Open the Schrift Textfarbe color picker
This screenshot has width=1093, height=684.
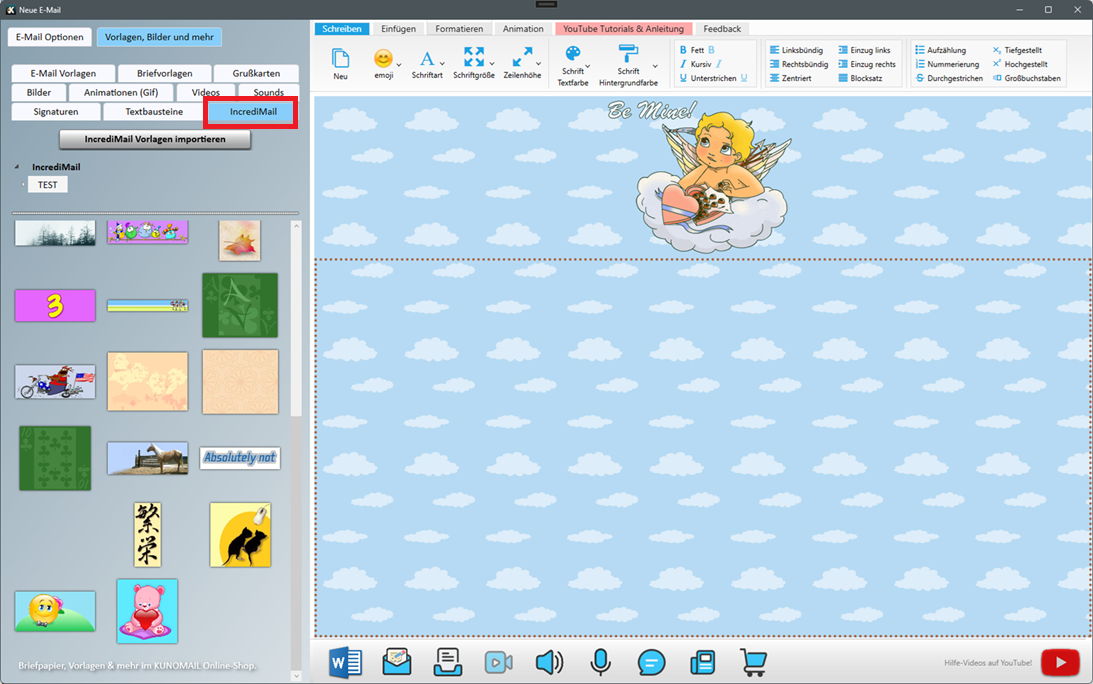(573, 65)
